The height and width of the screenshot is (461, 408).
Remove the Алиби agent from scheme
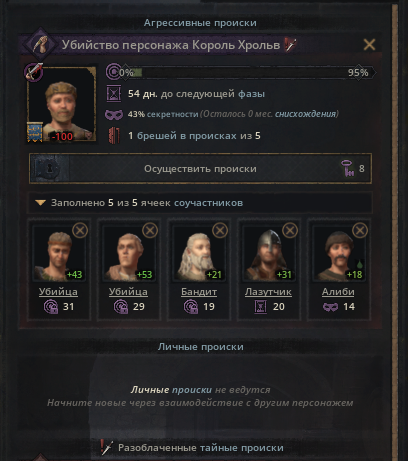point(360,230)
